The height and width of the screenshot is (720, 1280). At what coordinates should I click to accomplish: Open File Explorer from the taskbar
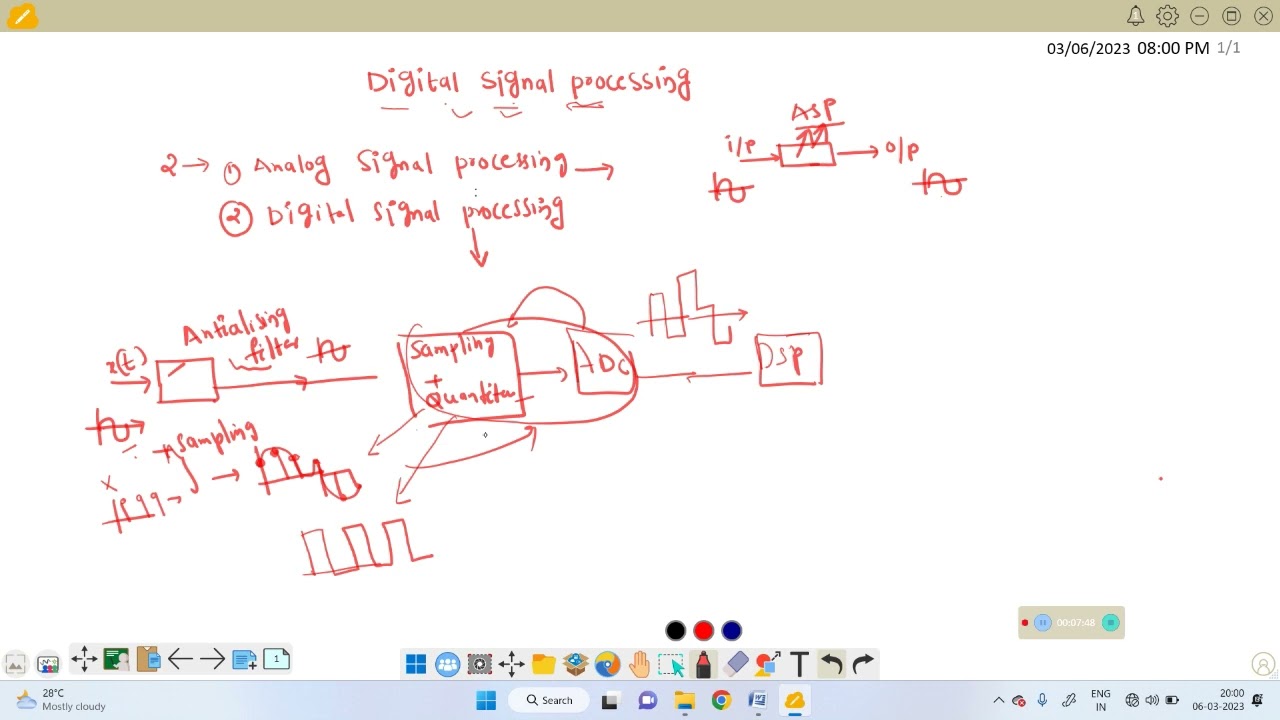684,700
